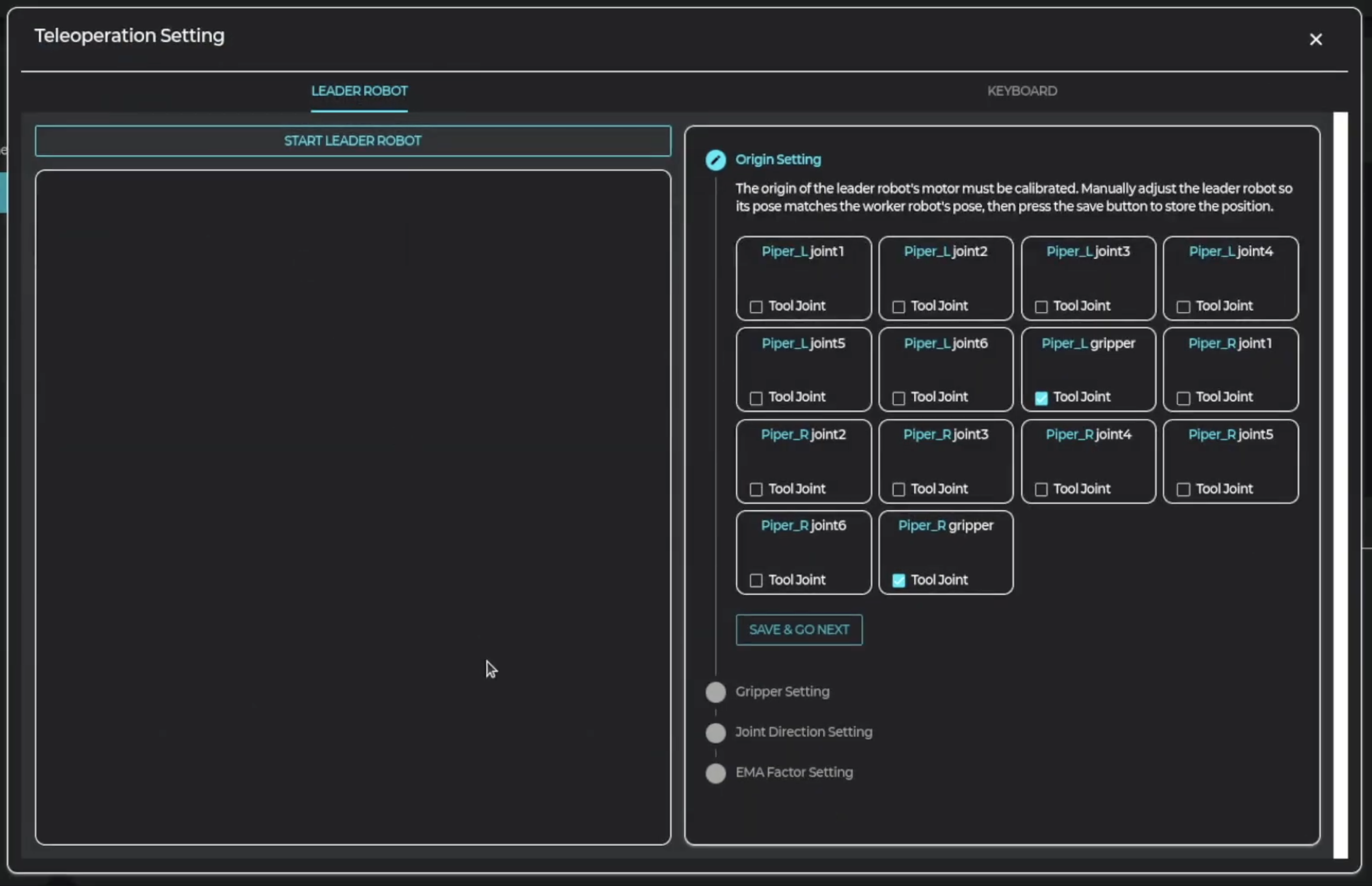This screenshot has width=1372, height=886.
Task: Expand the EMA Factor Setting label
Action: [793, 772]
